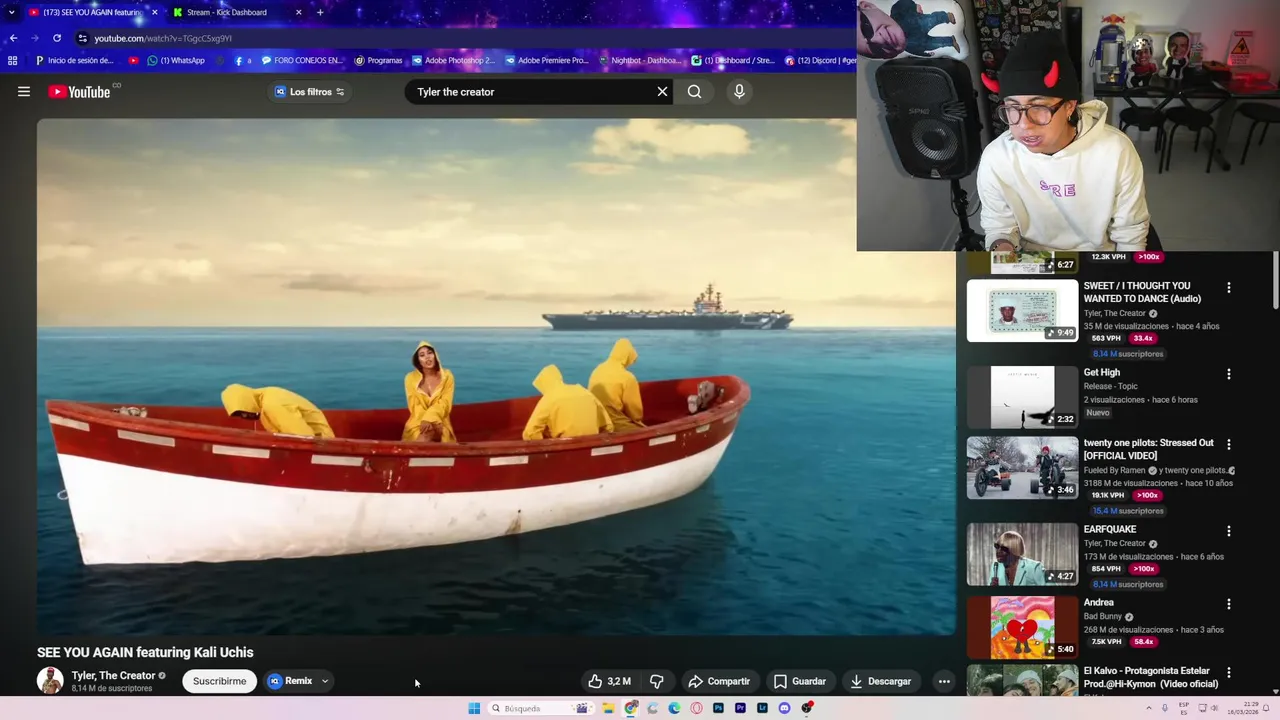Image resolution: width=1280 pixels, height=720 pixels.
Task: Open Photoshop from the taskbar
Action: click(718, 708)
